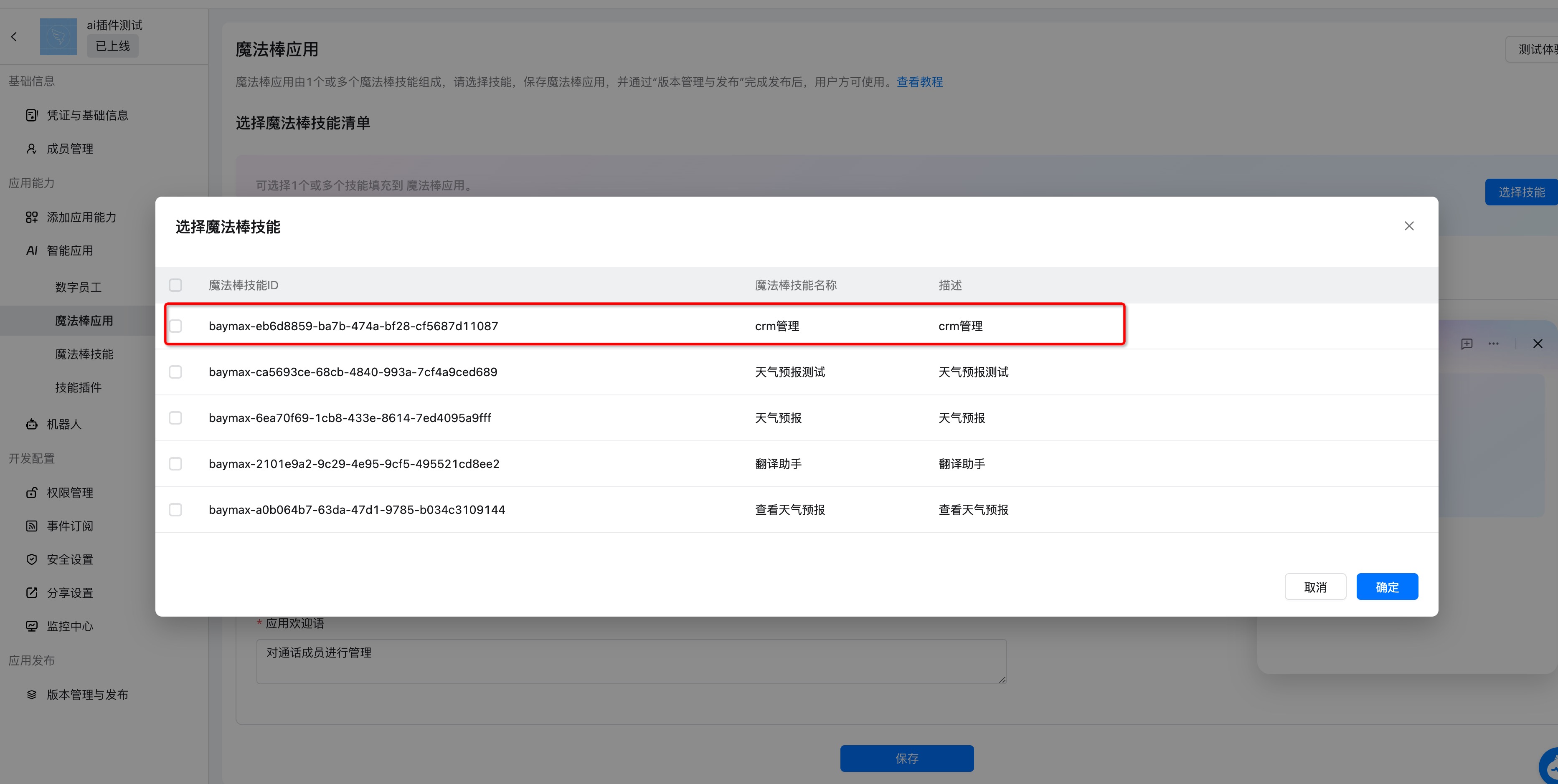This screenshot has width=1558, height=784.
Task: Click the 描述 column header
Action: tap(950, 285)
